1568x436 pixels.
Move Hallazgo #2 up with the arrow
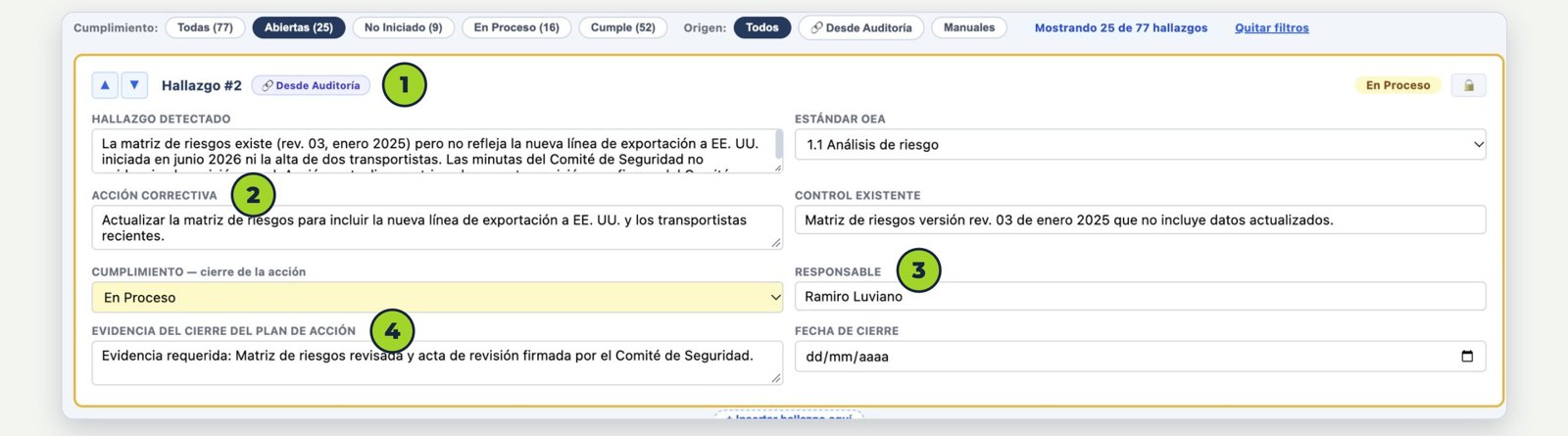coord(105,85)
